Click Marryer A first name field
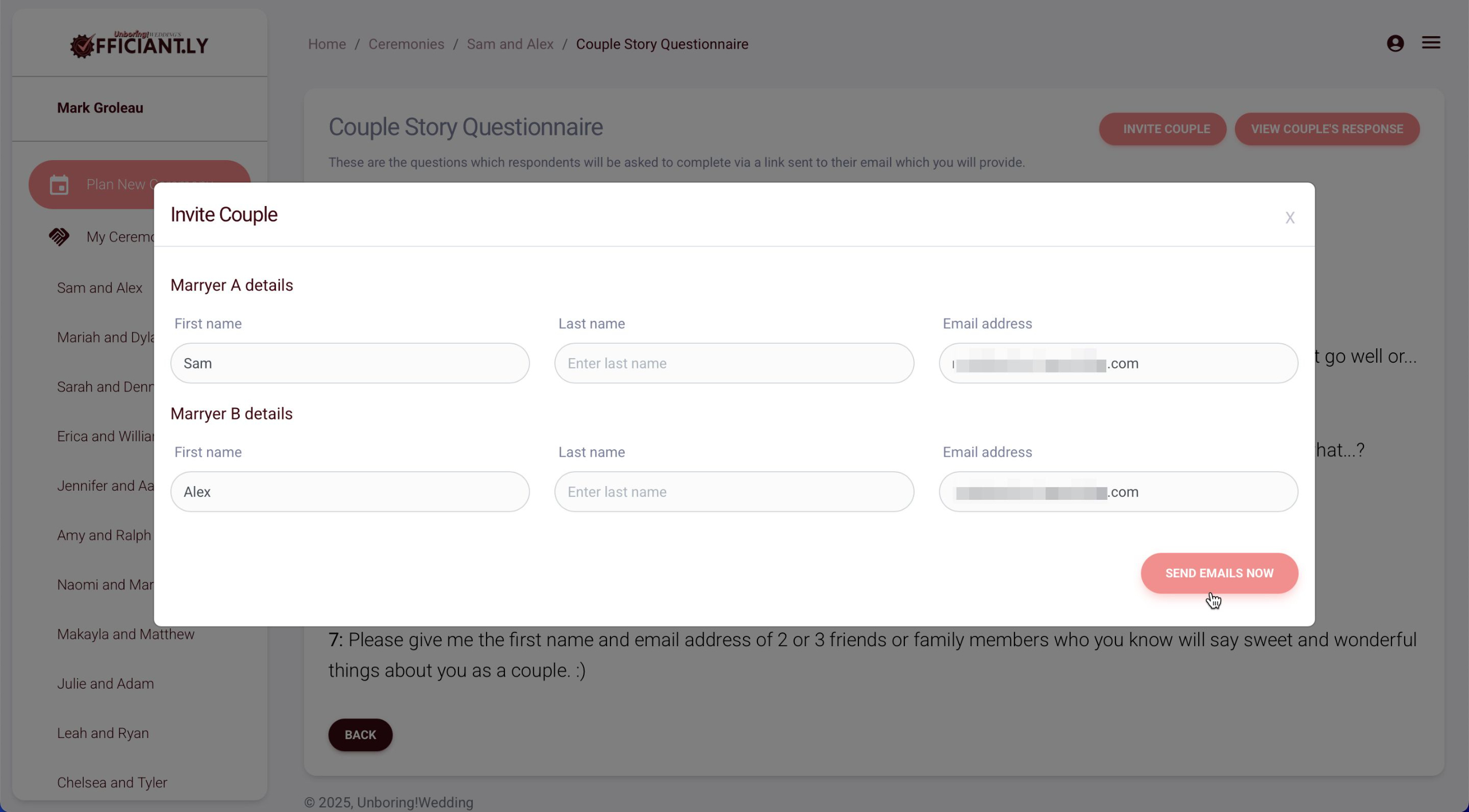This screenshot has width=1469, height=812. point(349,363)
